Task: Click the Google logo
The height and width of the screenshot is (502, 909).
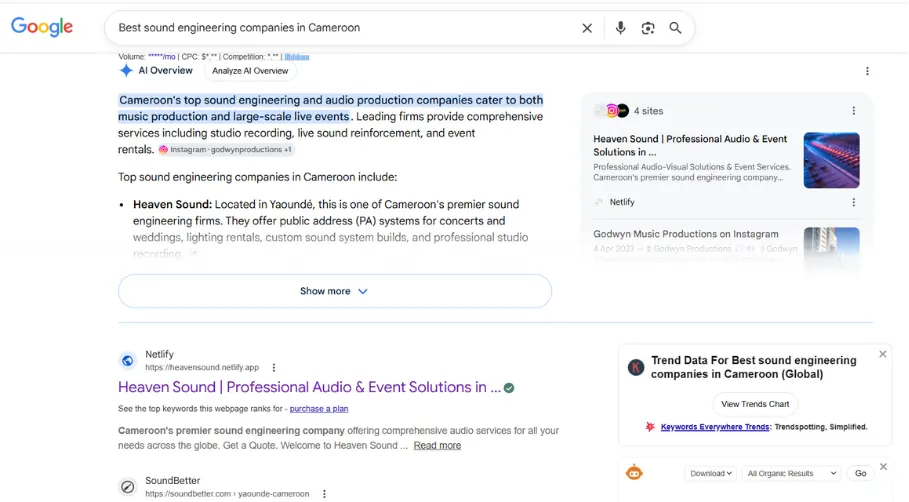Action: pyautogui.click(x=42, y=27)
